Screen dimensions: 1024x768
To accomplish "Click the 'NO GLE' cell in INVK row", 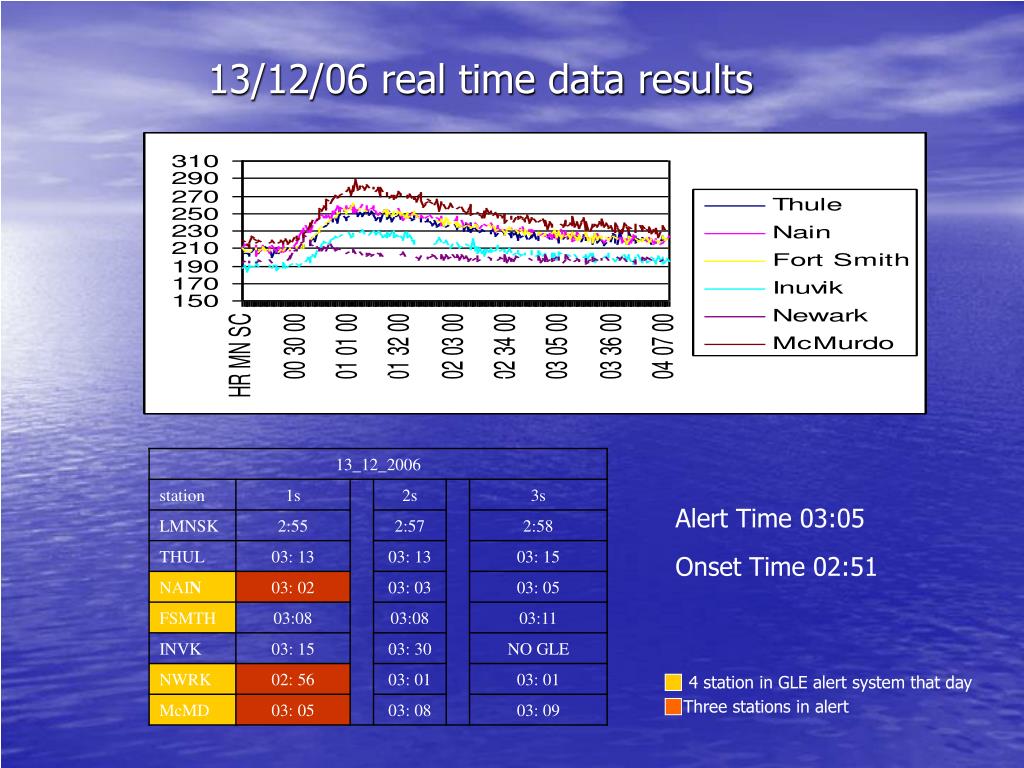I will pyautogui.click(x=538, y=648).
